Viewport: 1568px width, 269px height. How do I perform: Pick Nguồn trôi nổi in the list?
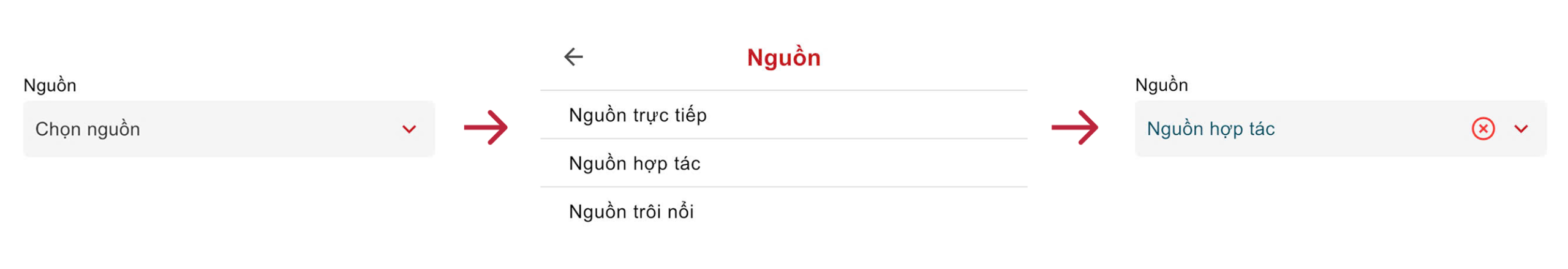(x=631, y=212)
